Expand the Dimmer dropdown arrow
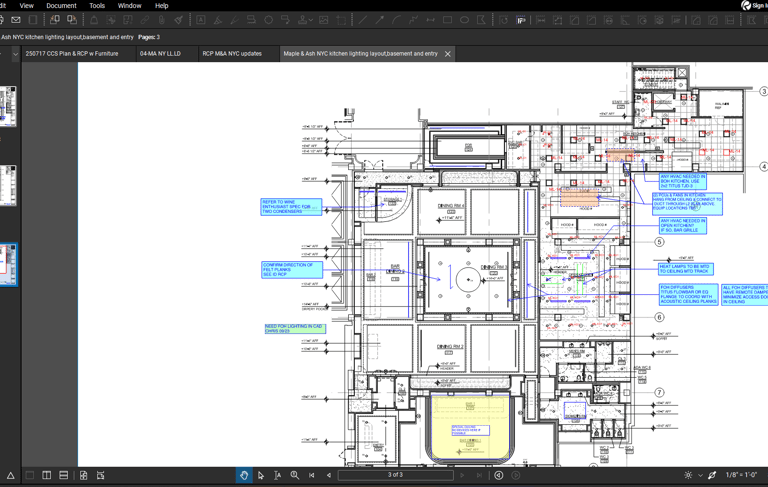The image size is (768, 487). click(700, 475)
